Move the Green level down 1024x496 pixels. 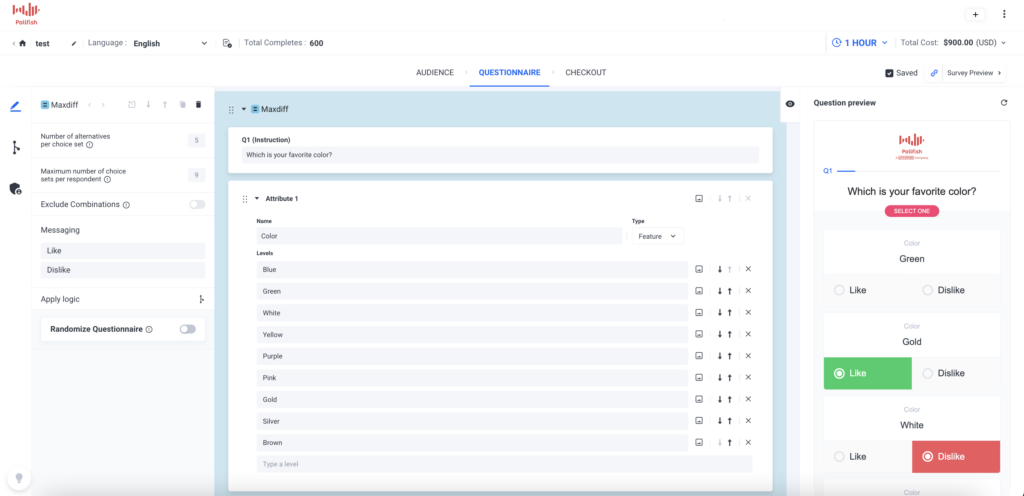[x=719, y=291]
